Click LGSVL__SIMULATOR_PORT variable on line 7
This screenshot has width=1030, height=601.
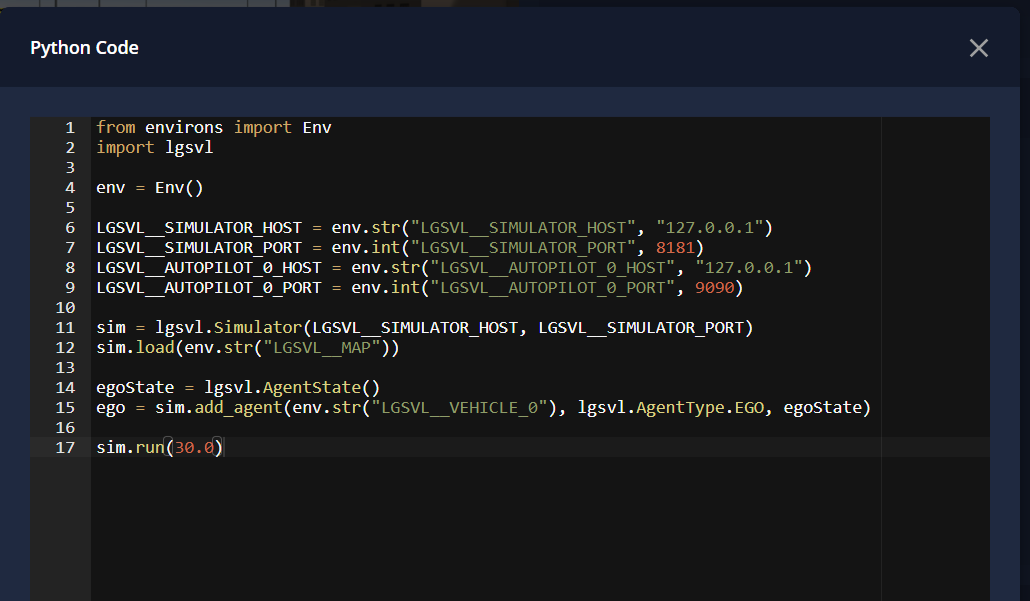199,248
